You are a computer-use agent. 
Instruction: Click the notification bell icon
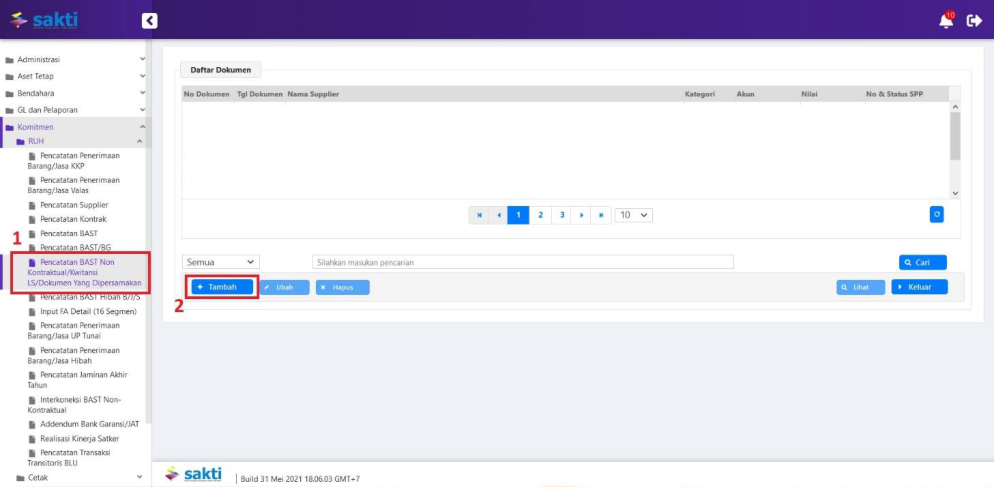click(x=945, y=21)
